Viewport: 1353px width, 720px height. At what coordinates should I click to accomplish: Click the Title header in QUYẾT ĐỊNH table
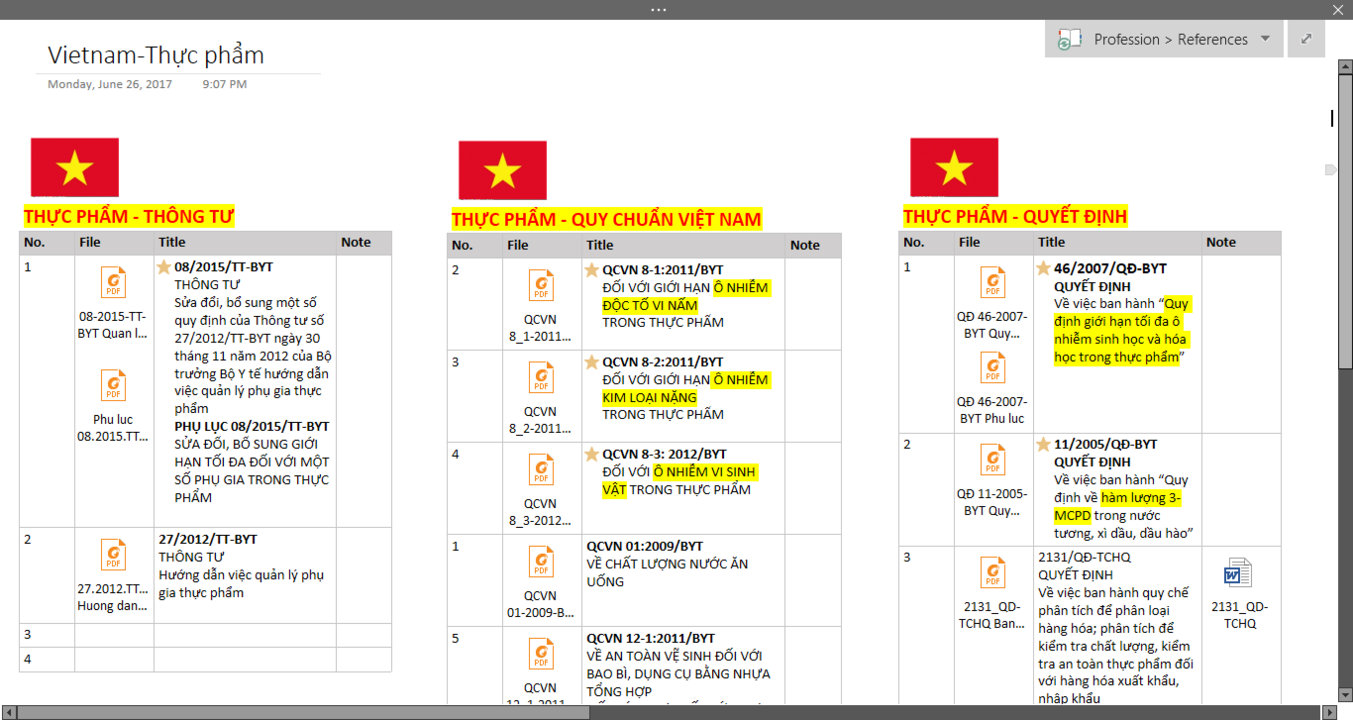(x=1051, y=242)
